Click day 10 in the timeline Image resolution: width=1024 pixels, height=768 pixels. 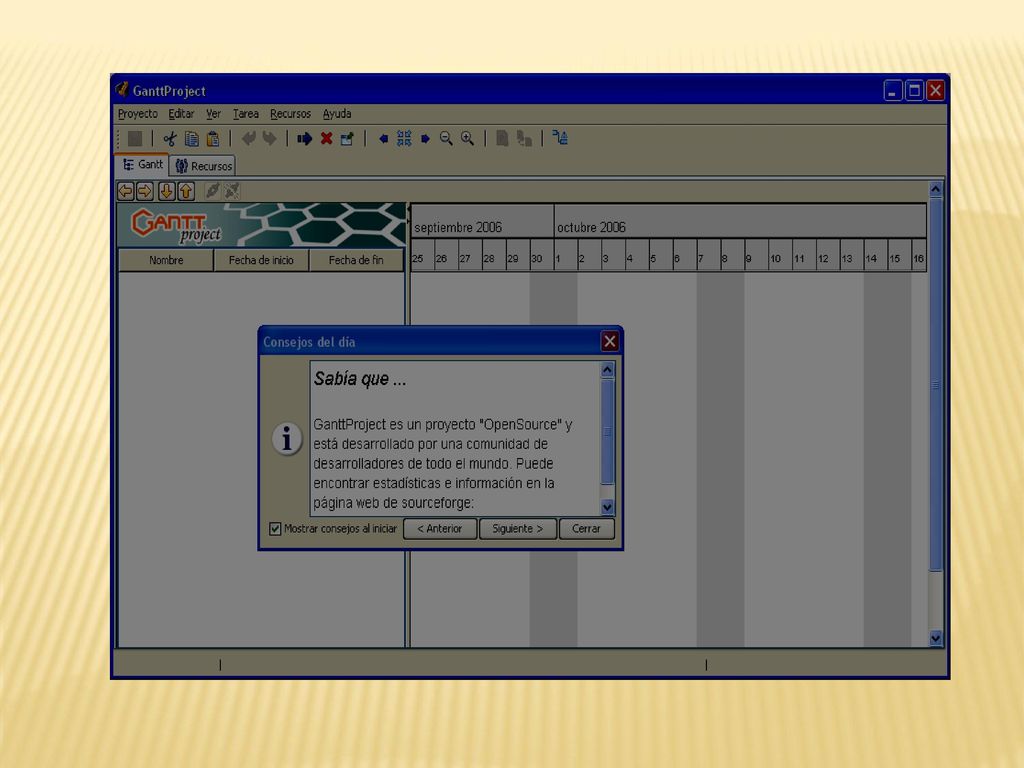pos(780,255)
